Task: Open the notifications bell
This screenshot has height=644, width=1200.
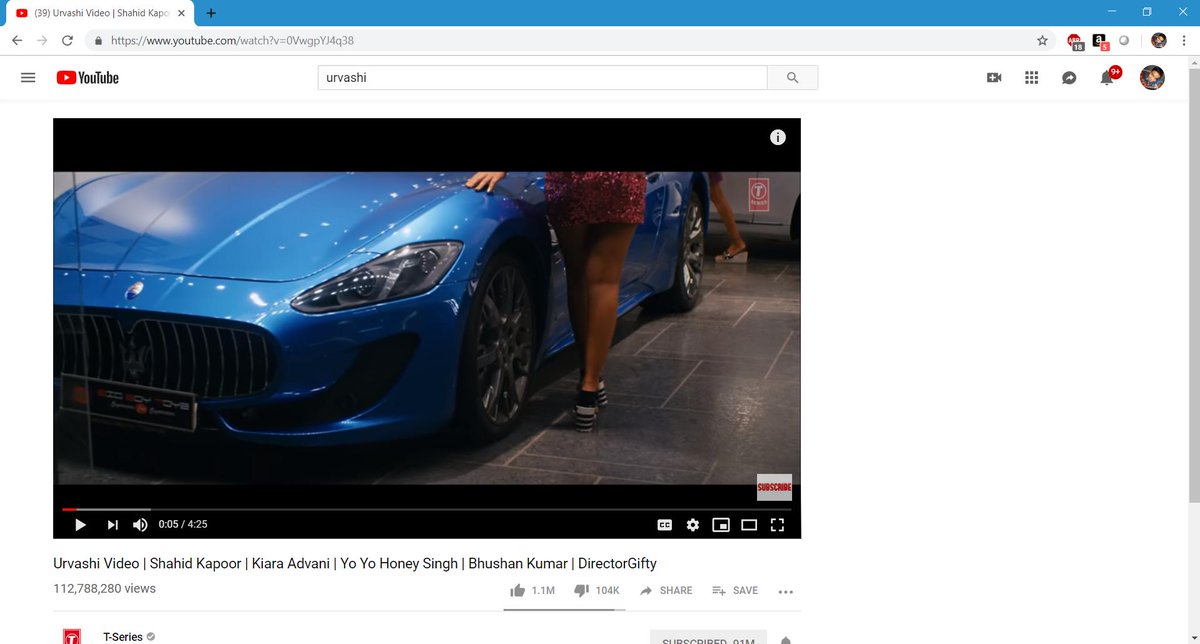Action: (1107, 77)
